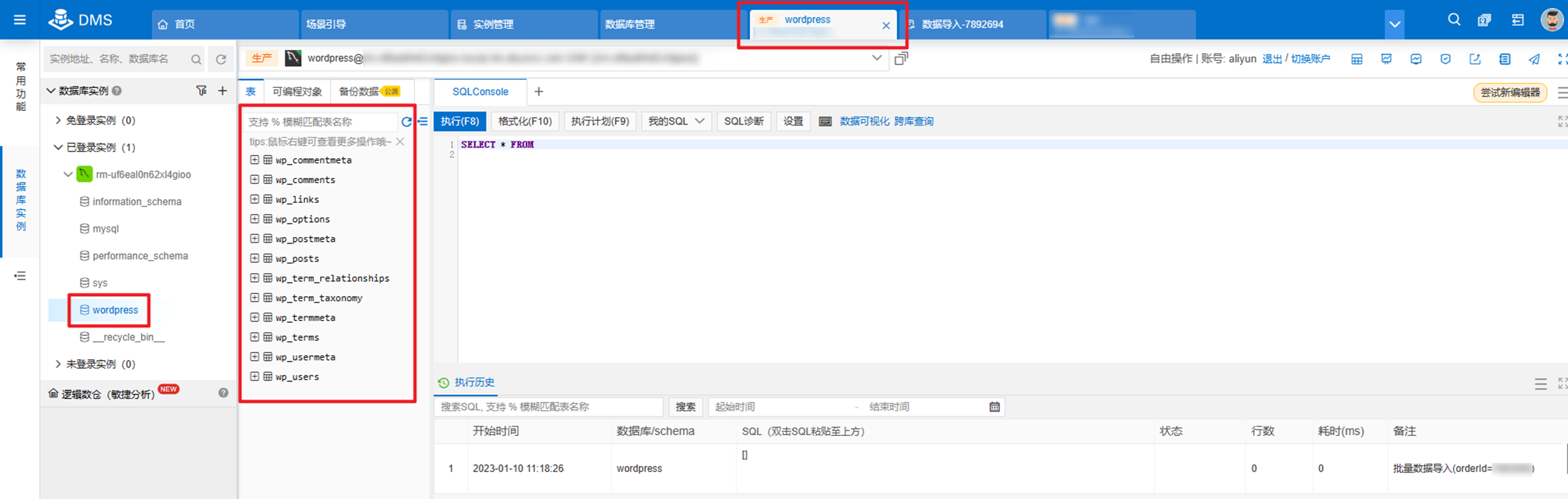Screen dimensions: 1568x499
Task: Click the 执行(F8) button
Action: [460, 121]
